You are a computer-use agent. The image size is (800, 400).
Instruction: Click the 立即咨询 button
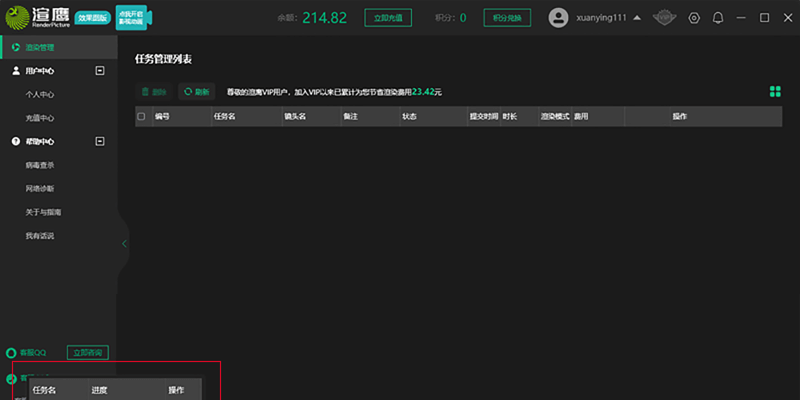tap(87, 352)
